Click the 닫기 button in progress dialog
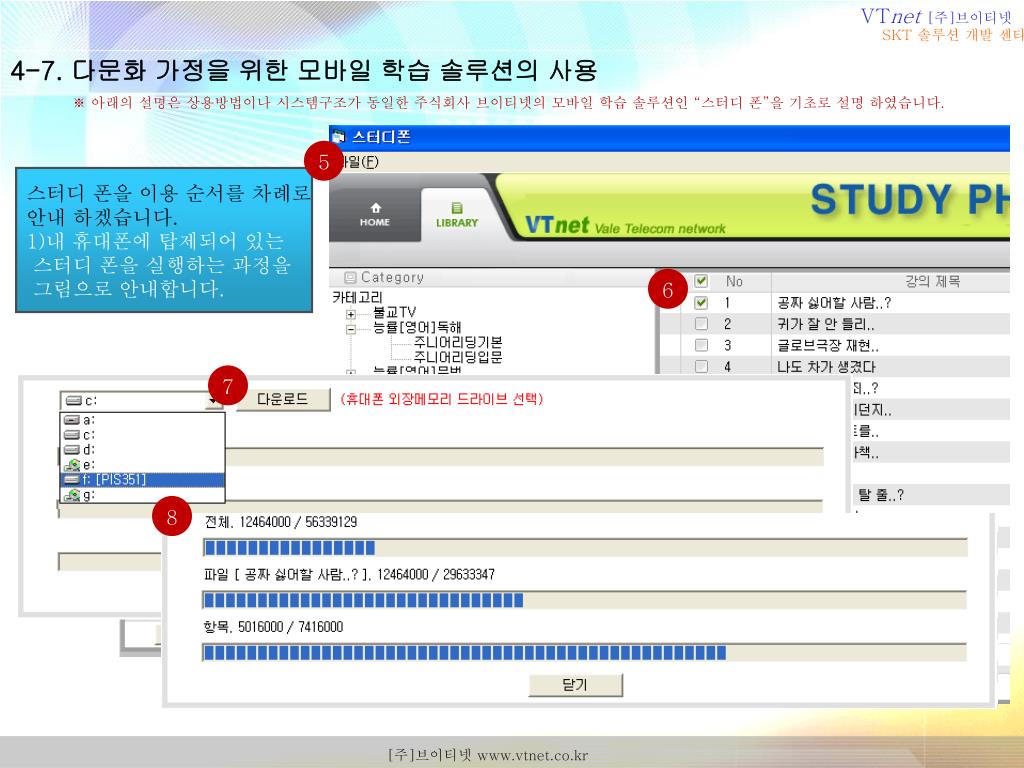This screenshot has width=1024, height=768. click(575, 685)
